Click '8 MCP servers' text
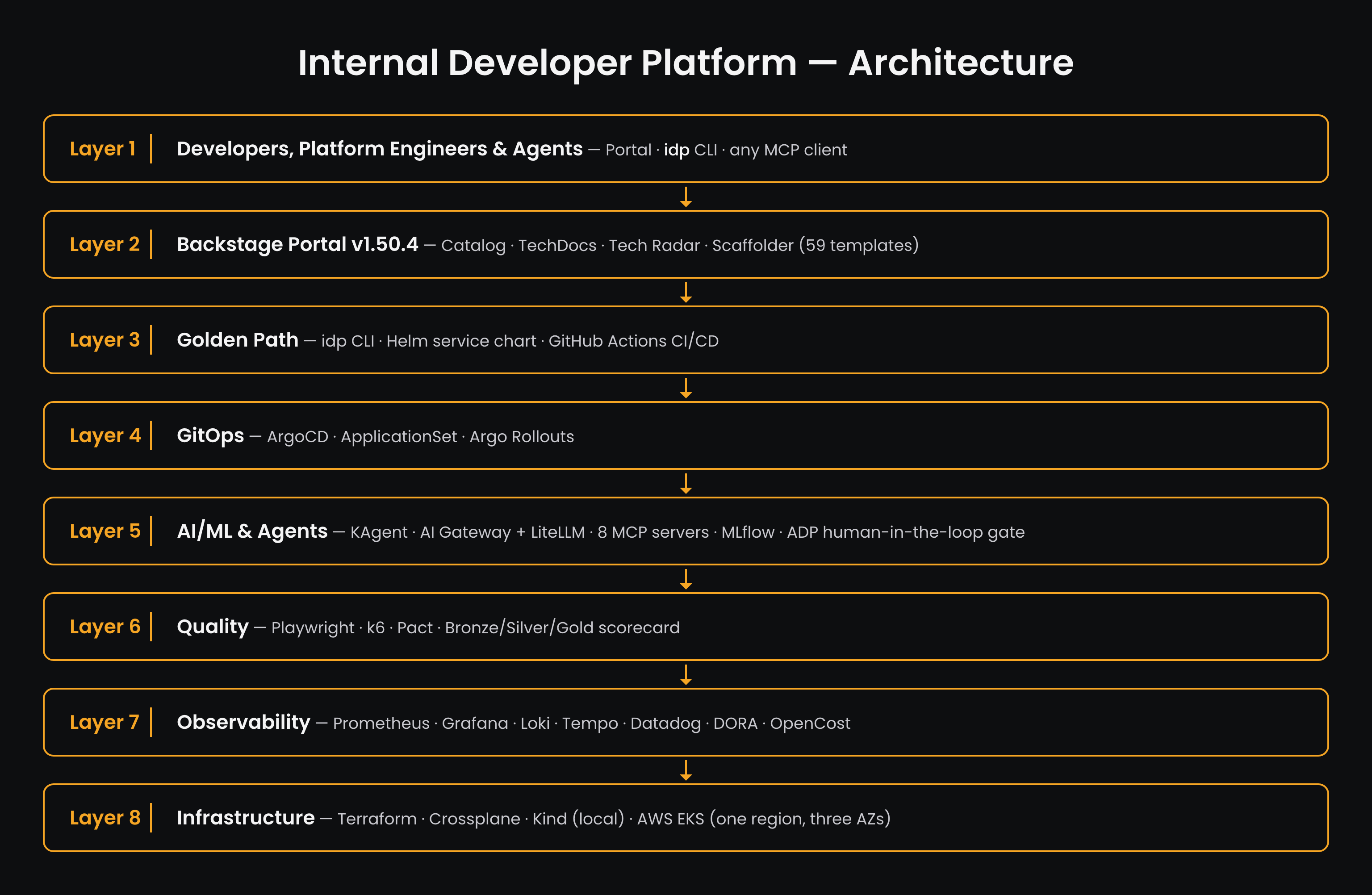 [653, 532]
